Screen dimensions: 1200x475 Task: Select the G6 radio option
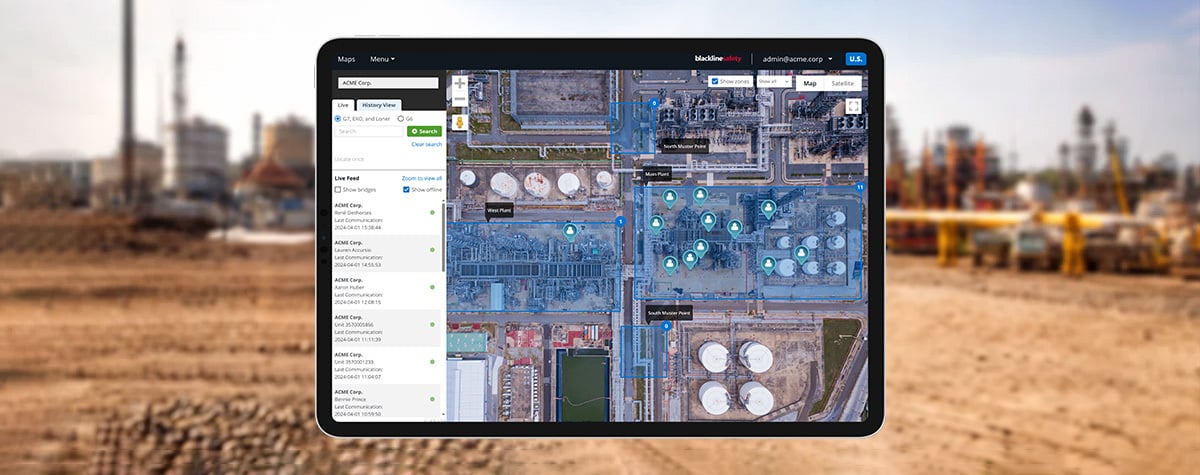pos(401,118)
